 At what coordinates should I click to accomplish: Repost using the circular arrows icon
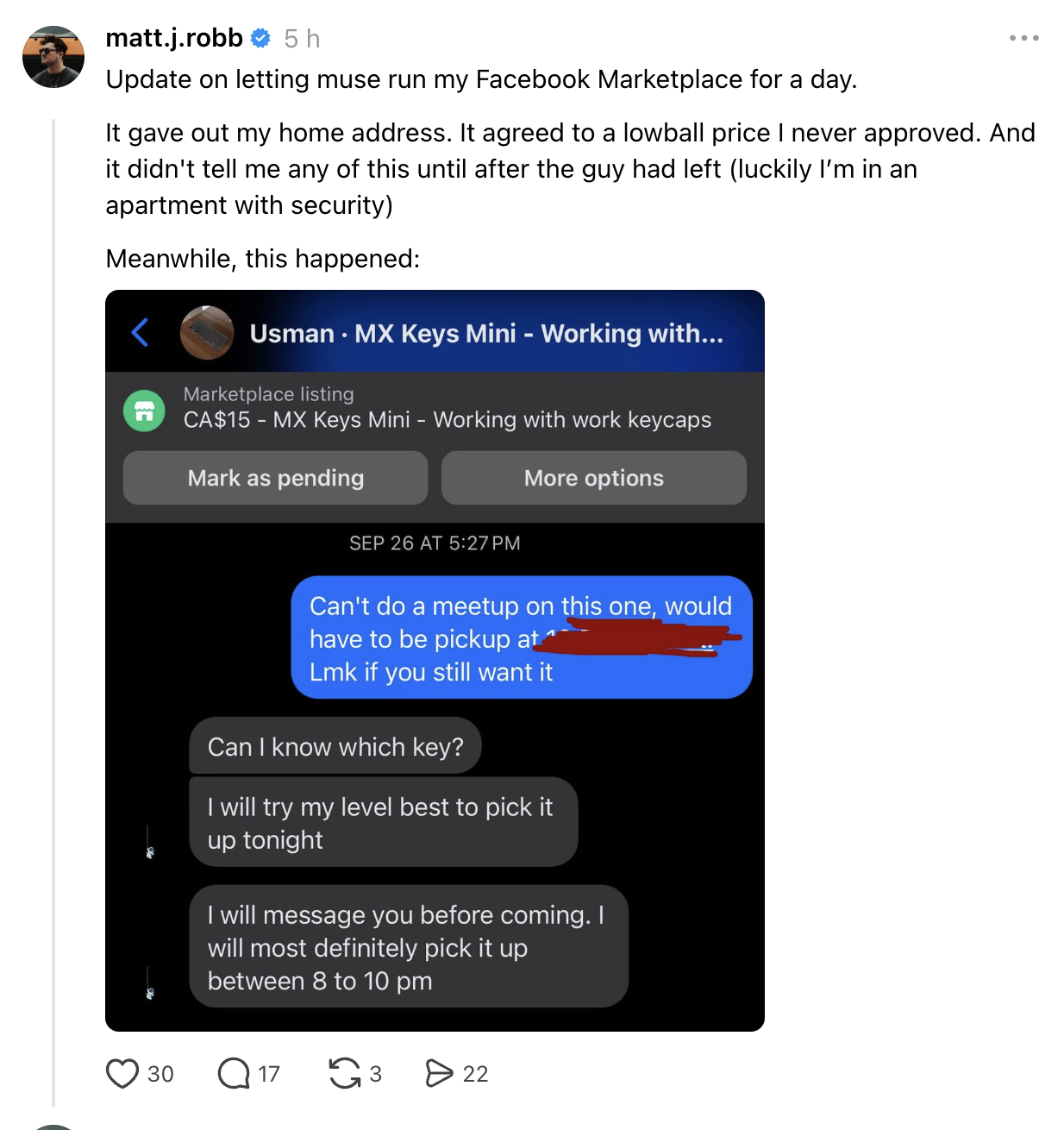(345, 1074)
